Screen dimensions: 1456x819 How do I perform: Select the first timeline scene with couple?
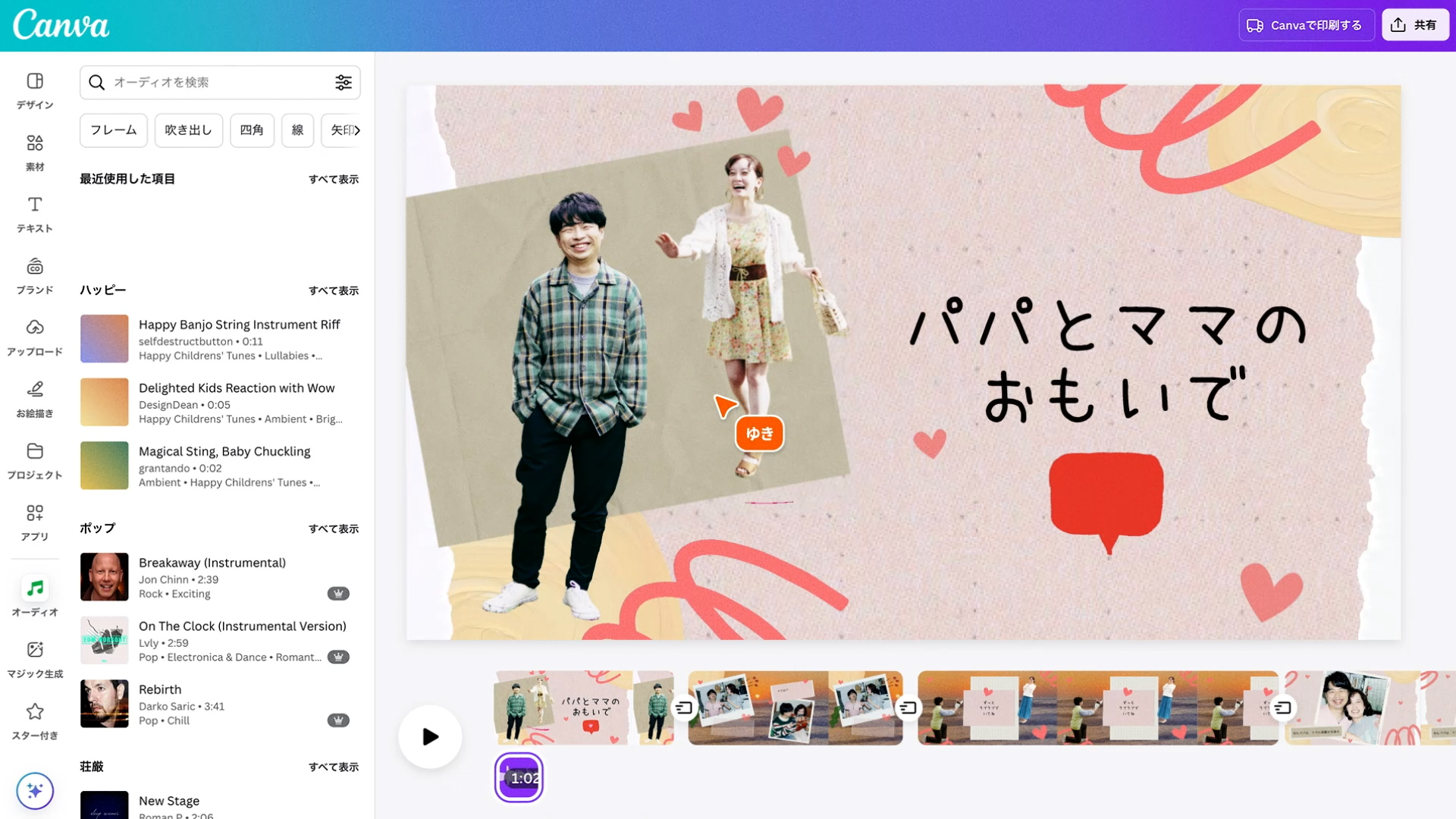584,708
